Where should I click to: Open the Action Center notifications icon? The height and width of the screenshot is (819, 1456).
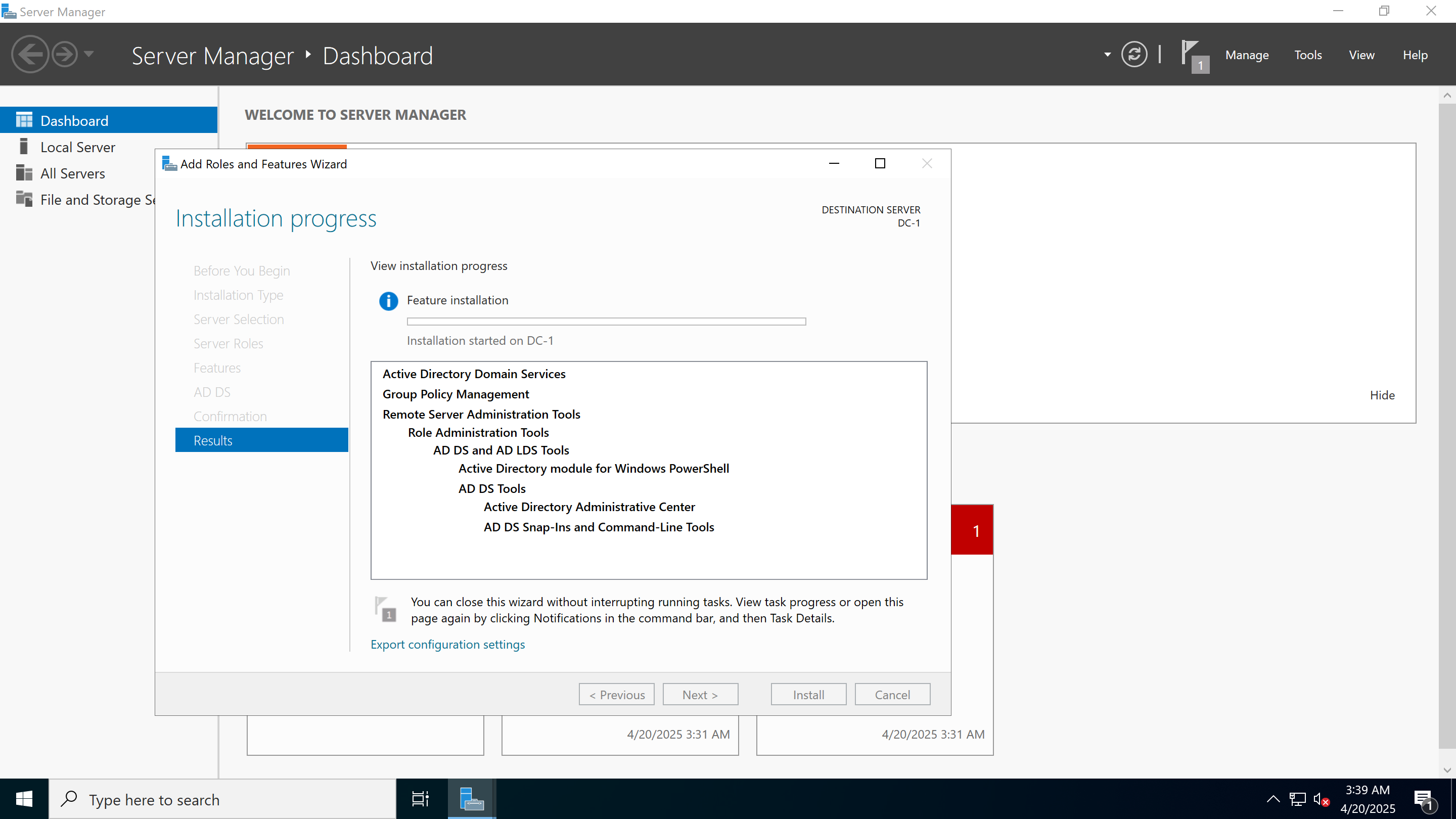pos(1424,799)
